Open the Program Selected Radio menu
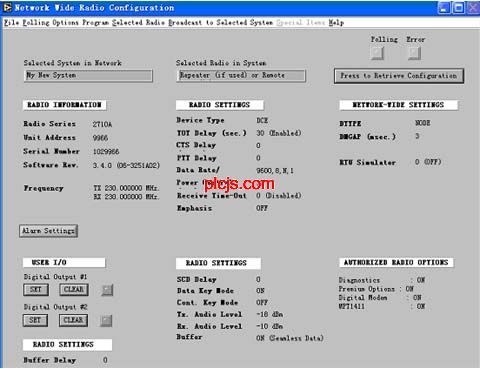 click(x=123, y=23)
